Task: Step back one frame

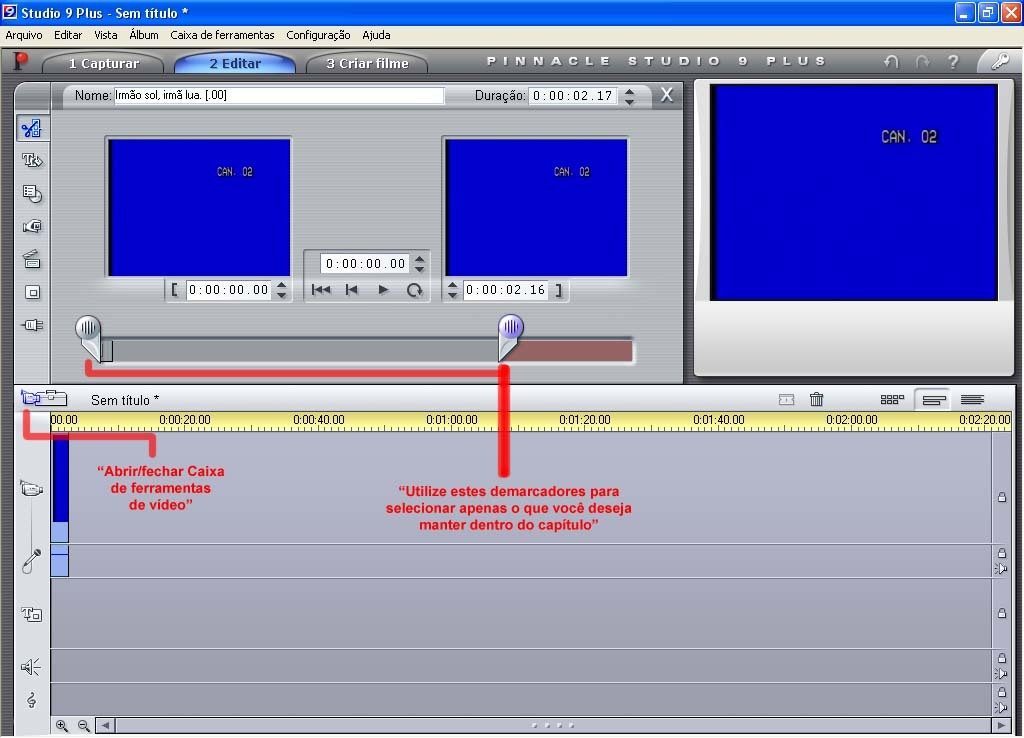Action: tap(351, 289)
